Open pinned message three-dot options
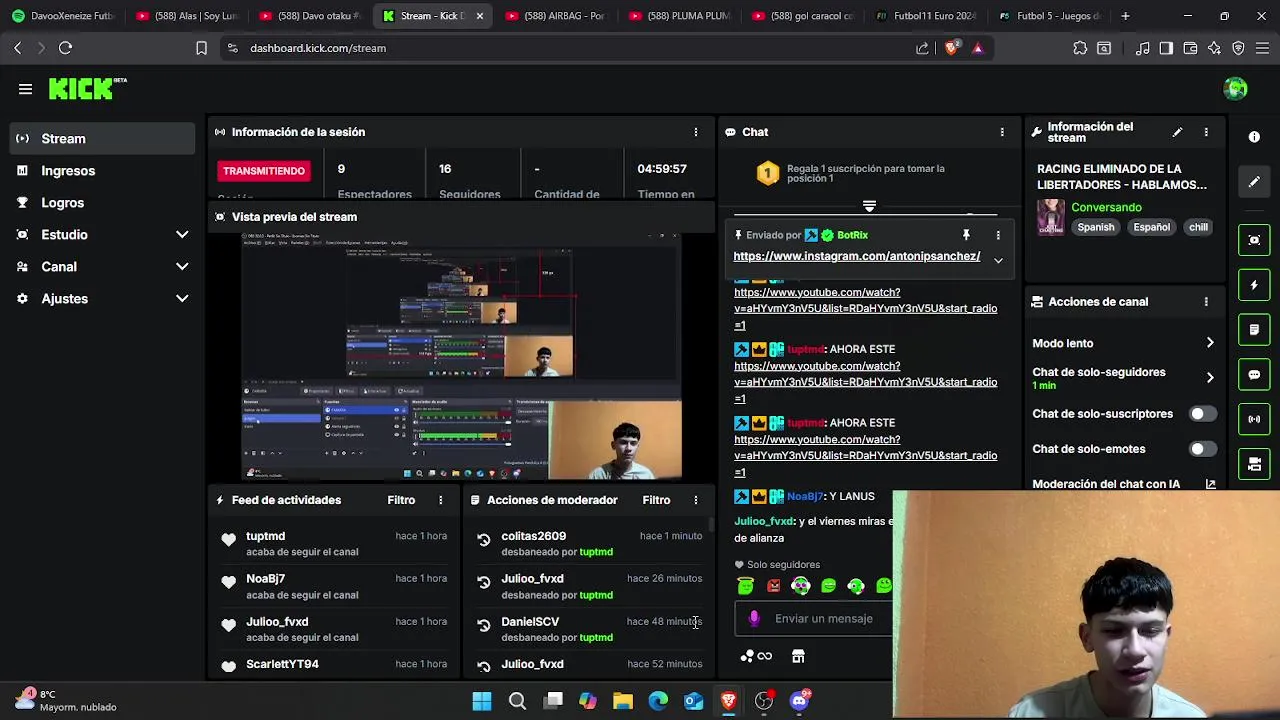The image size is (1280, 720). point(998,235)
